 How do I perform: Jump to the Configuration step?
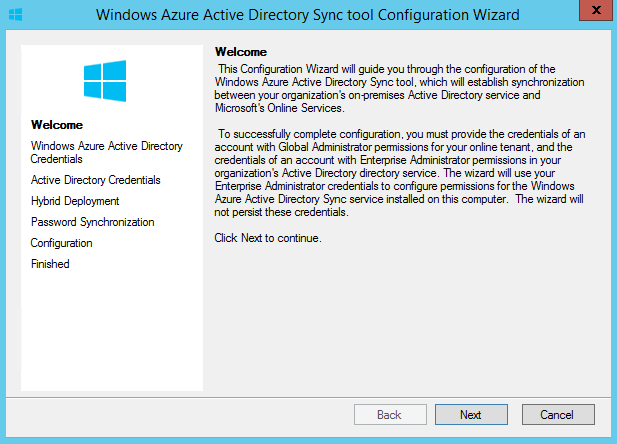(61, 243)
